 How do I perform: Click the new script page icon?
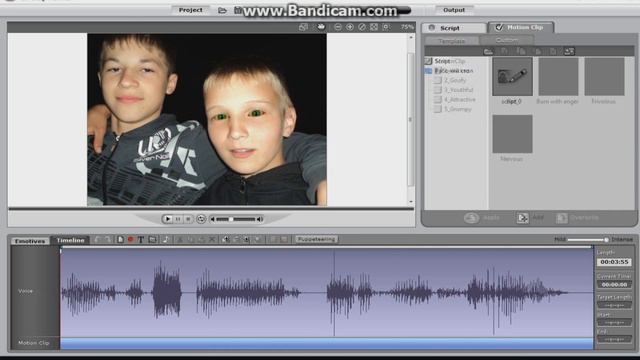(120, 240)
